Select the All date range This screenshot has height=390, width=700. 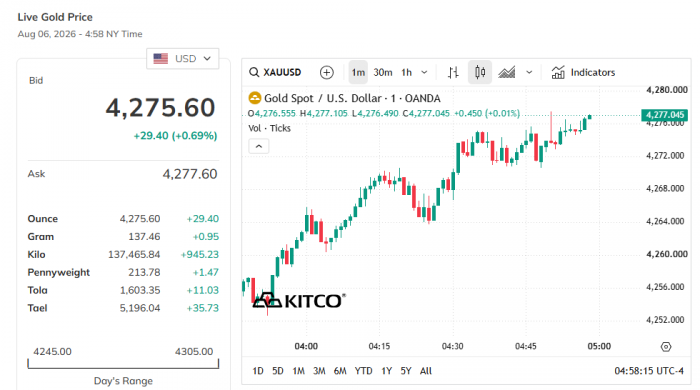(x=426, y=371)
